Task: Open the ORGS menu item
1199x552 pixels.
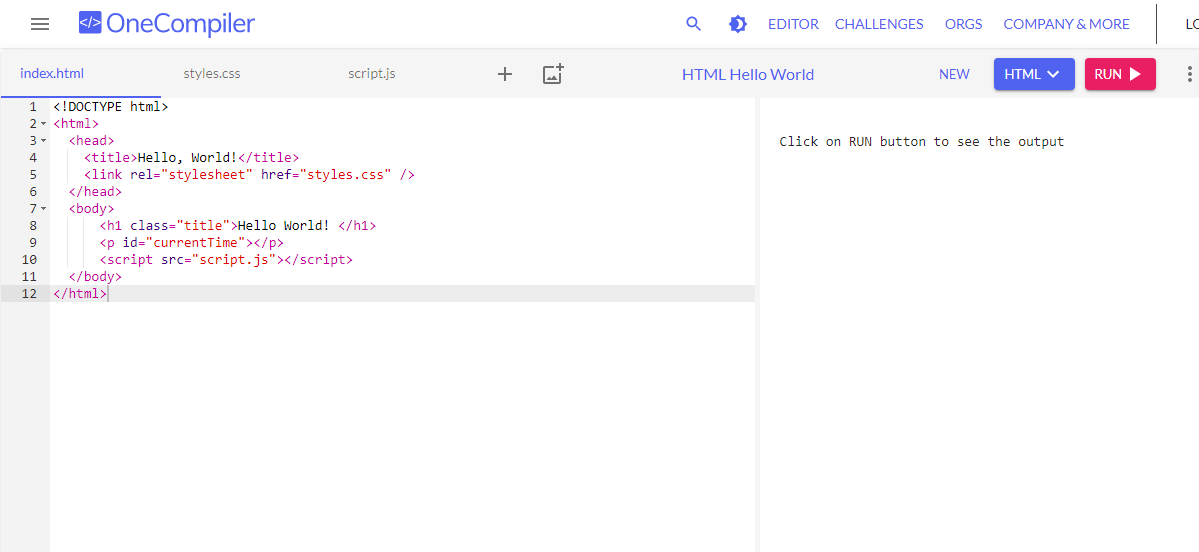Action: tap(963, 24)
